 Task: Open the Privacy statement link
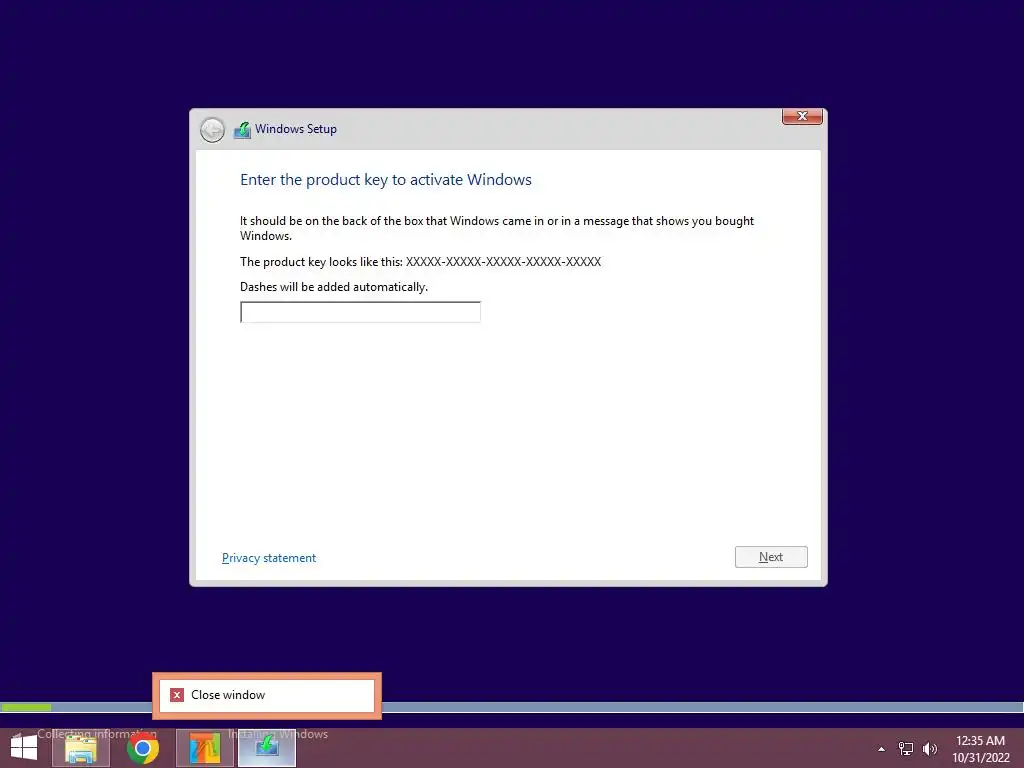[x=269, y=558]
